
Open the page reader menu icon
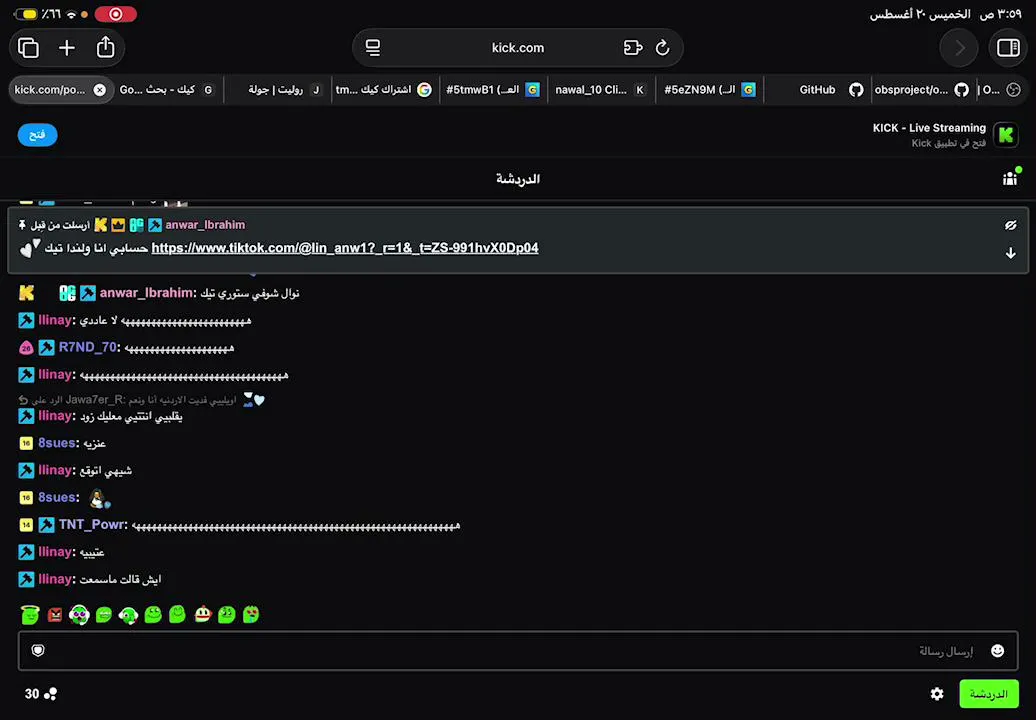tap(373, 48)
